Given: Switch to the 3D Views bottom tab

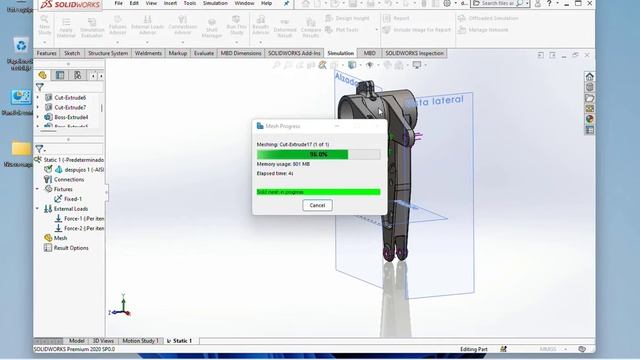Looking at the screenshot, I should (103, 340).
